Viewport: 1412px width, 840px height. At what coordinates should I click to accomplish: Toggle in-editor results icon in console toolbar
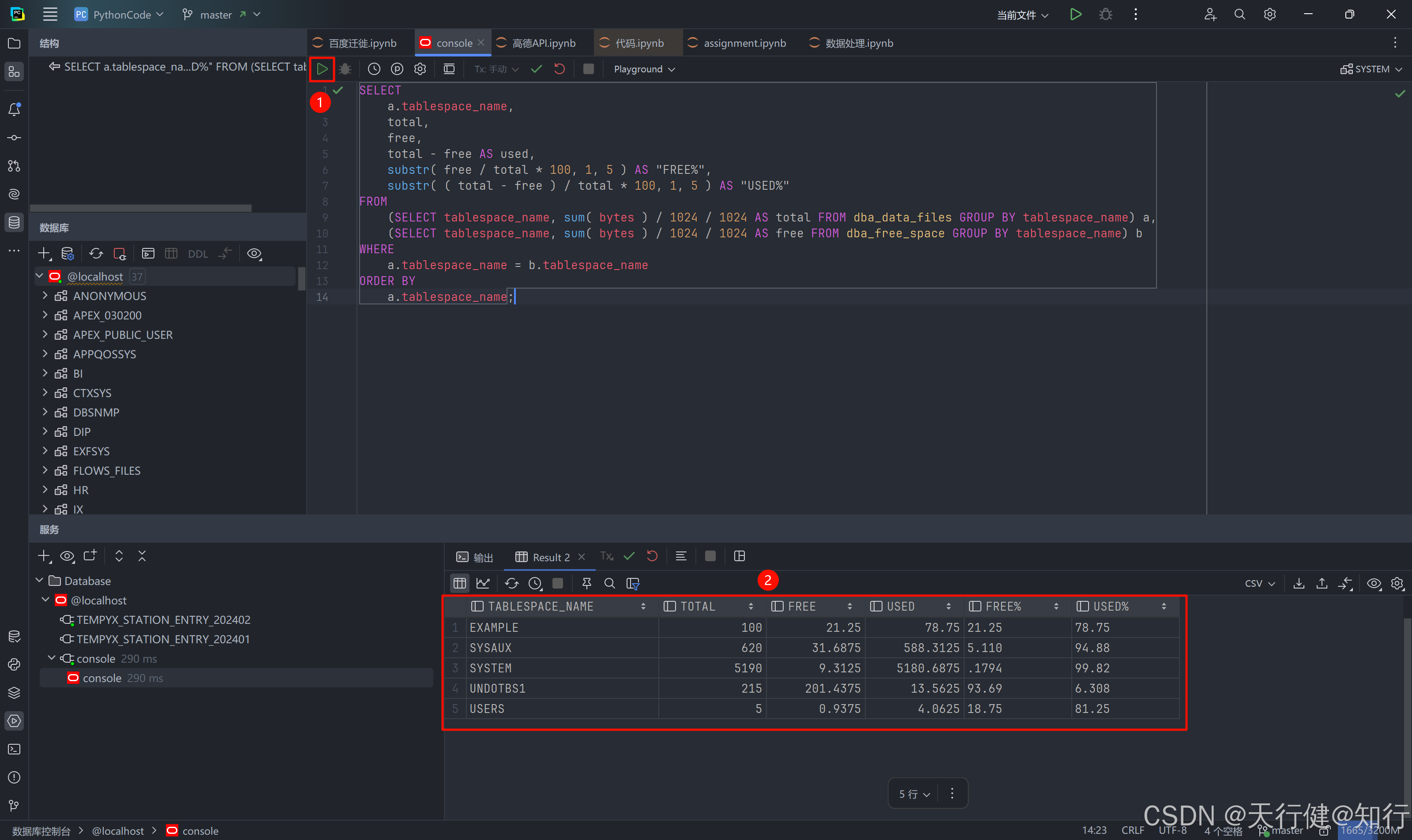click(x=449, y=69)
